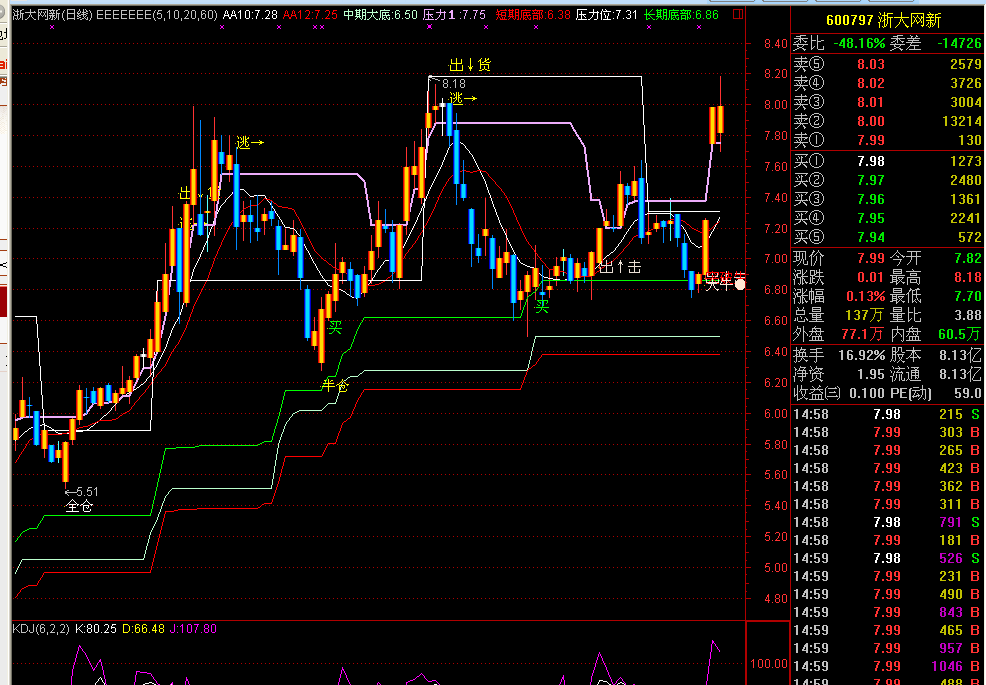This screenshot has height=685, width=986.
Task: Click the 换手 turnover rate value
Action: tap(861, 354)
